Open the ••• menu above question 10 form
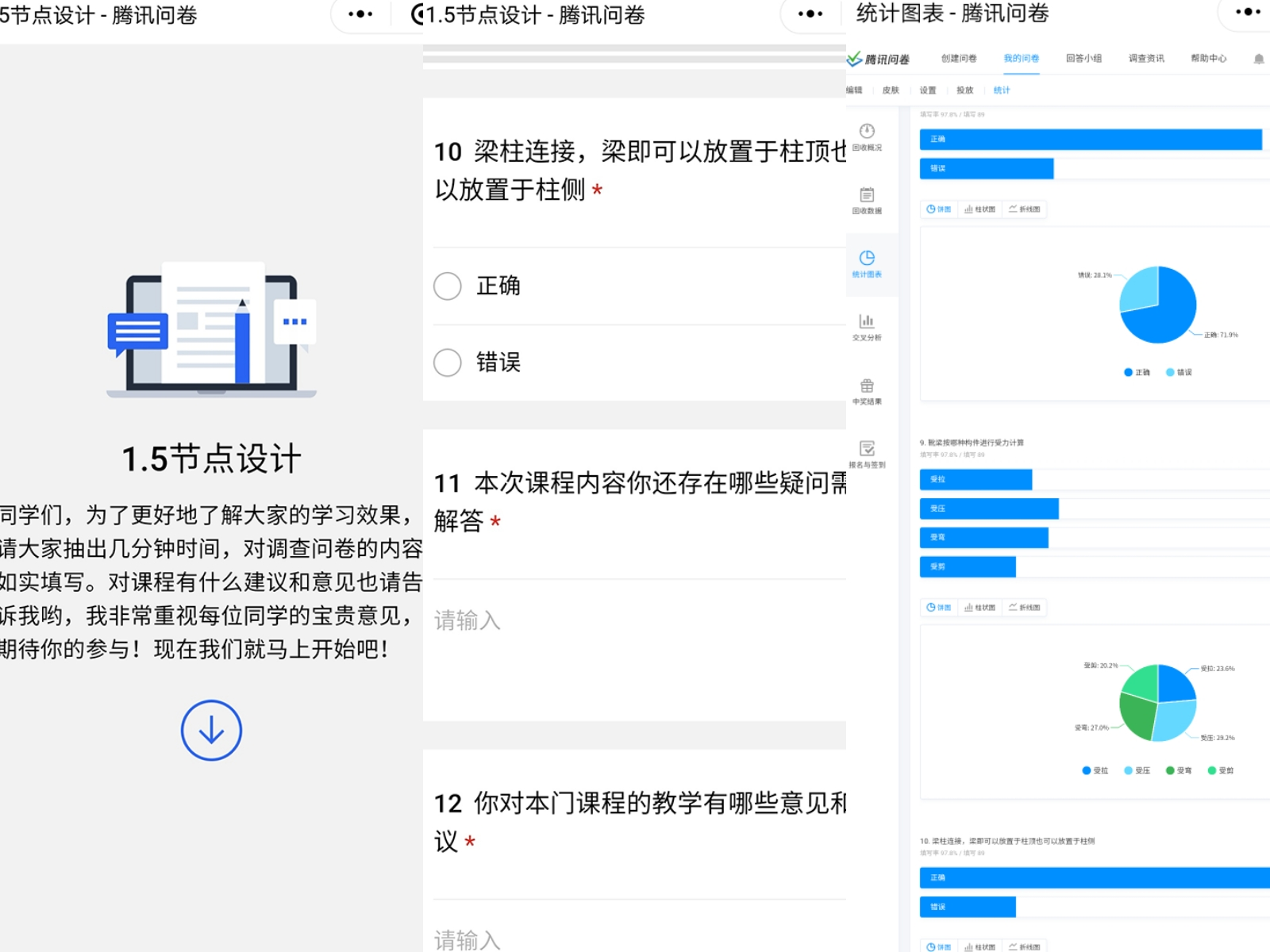The width and height of the screenshot is (1270, 952). [x=810, y=14]
